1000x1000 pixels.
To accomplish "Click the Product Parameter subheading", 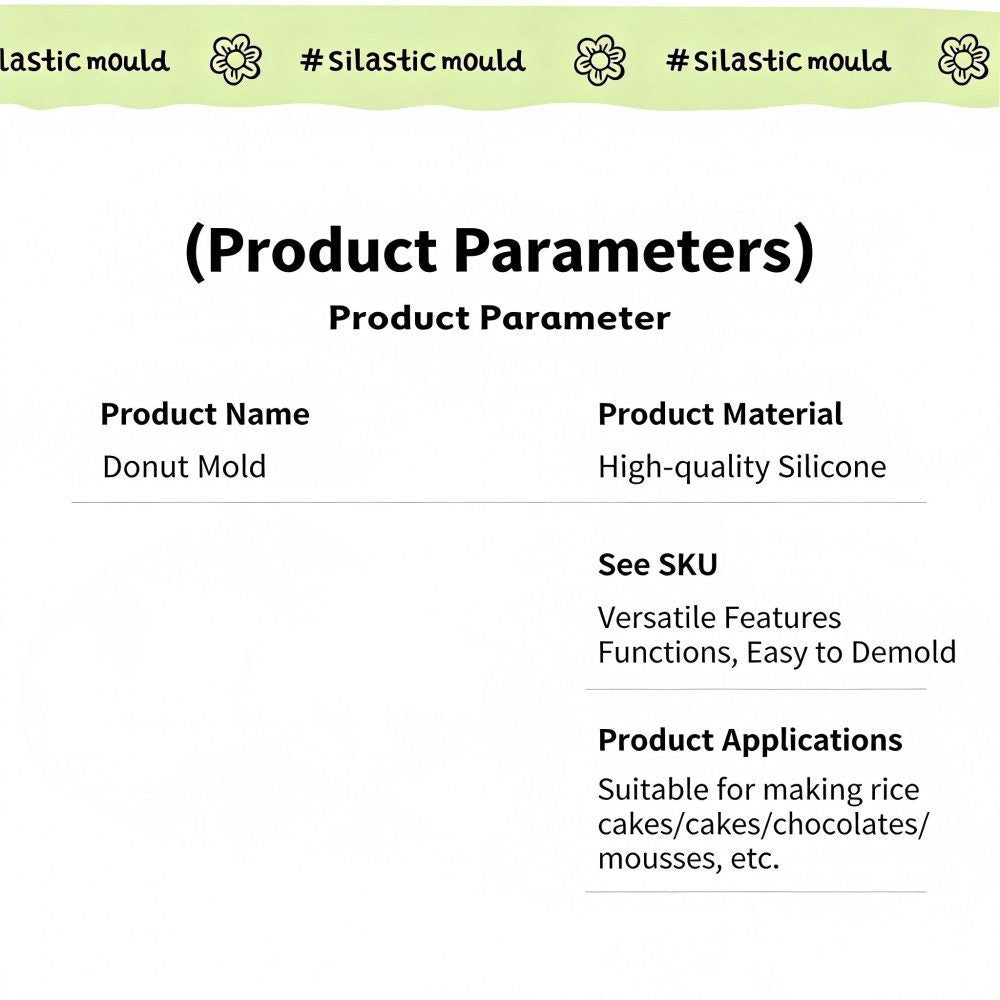I will click(499, 318).
